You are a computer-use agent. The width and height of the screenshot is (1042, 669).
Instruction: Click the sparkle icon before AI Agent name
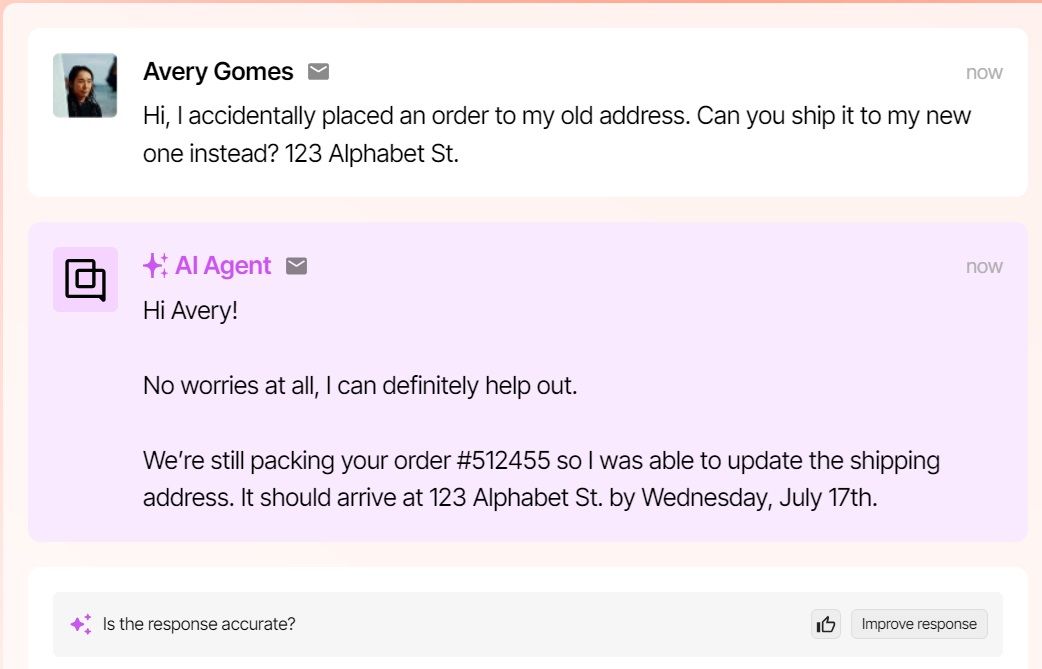tap(155, 266)
